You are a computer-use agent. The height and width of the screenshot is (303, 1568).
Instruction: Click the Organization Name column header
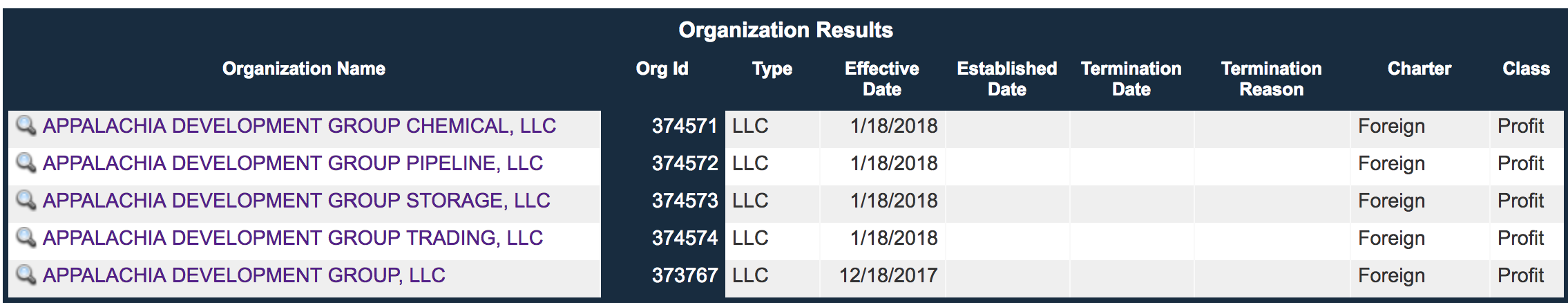point(304,68)
